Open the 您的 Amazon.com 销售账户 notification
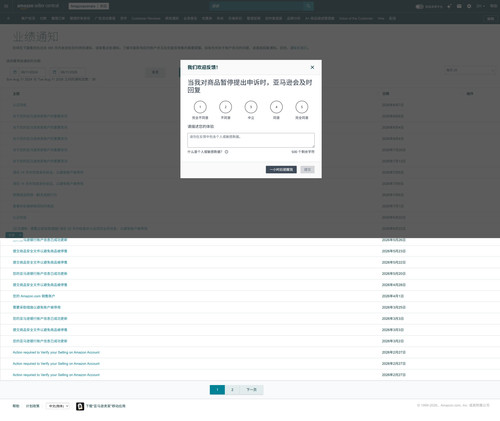500x421 pixels. coord(34,296)
